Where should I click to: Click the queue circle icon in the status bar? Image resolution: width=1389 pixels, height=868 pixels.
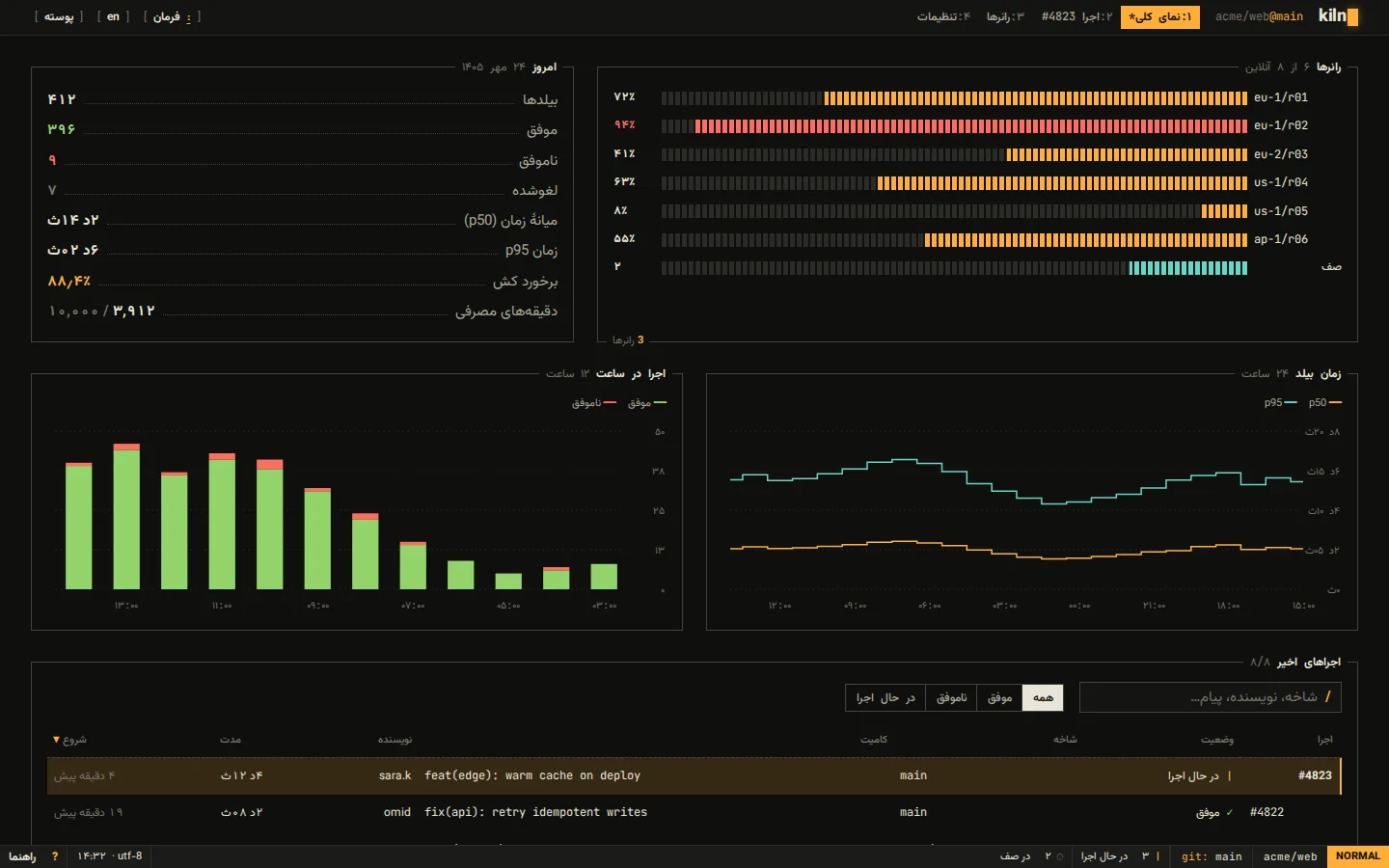point(1060,856)
